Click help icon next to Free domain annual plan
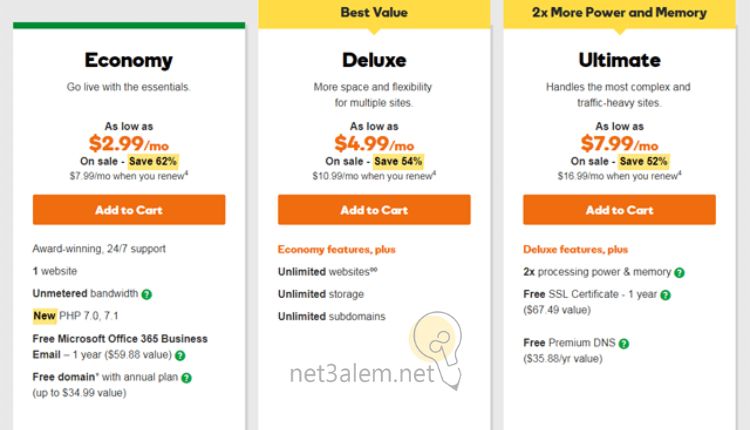This screenshot has height=430, width=750. (x=186, y=378)
